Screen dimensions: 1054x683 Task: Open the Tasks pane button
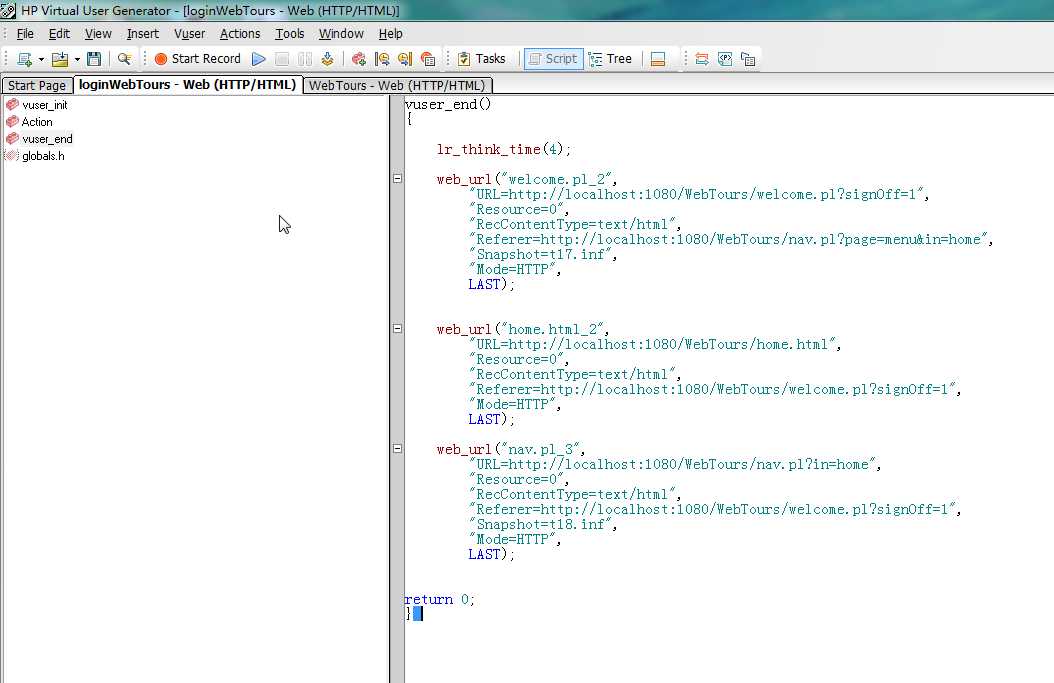pos(481,58)
